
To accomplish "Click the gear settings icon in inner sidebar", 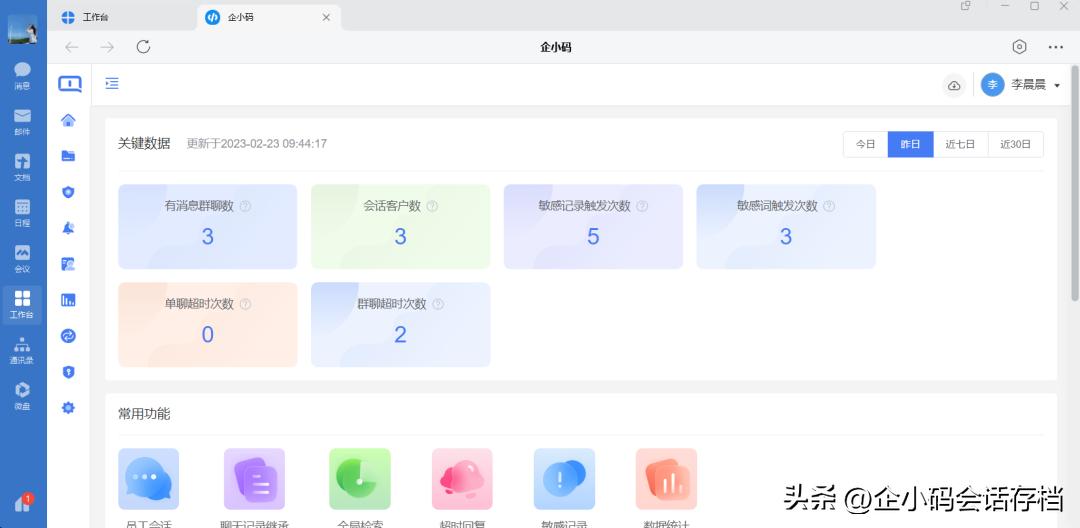I will 68,408.
